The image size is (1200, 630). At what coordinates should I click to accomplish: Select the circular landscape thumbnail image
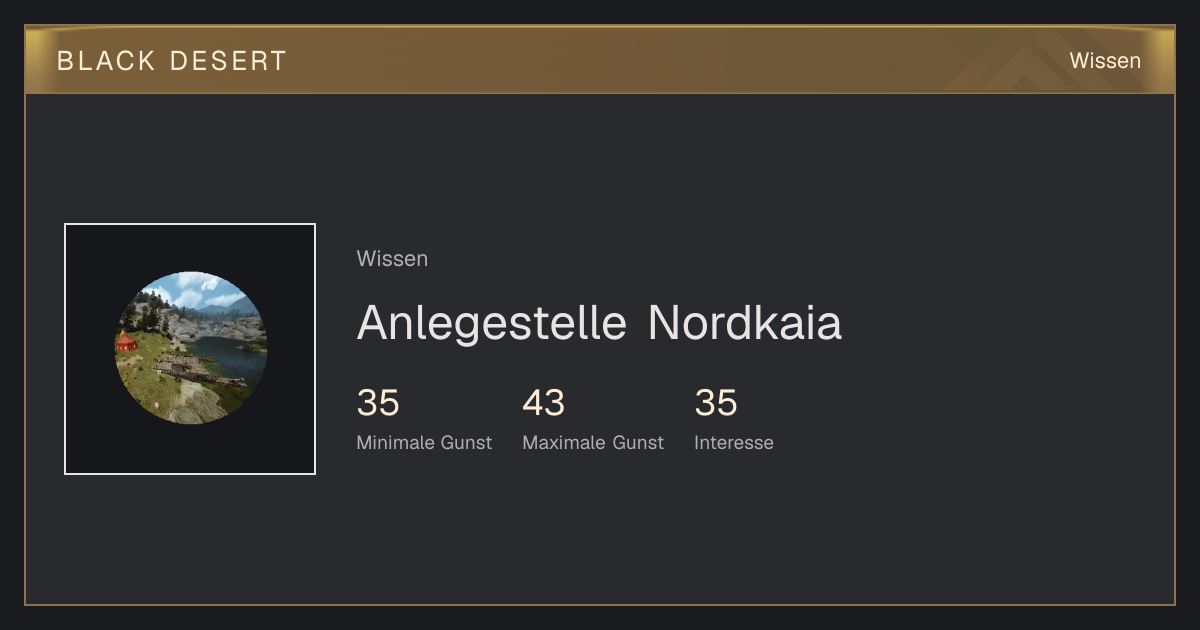[191, 348]
